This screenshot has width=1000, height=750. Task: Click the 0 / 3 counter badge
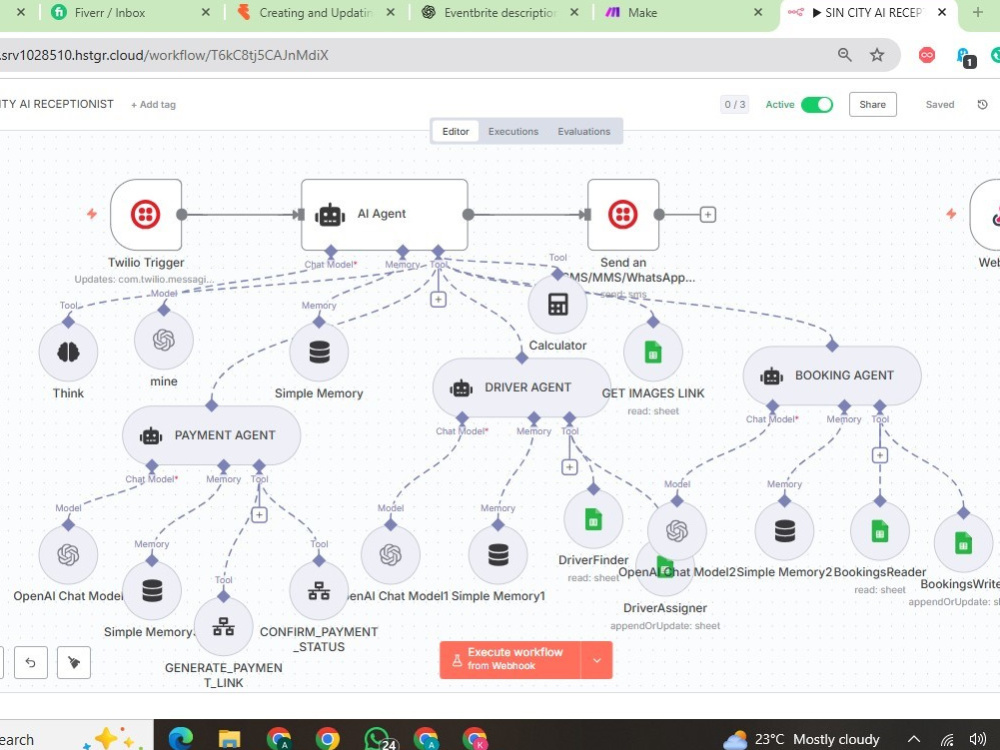pyautogui.click(x=735, y=105)
